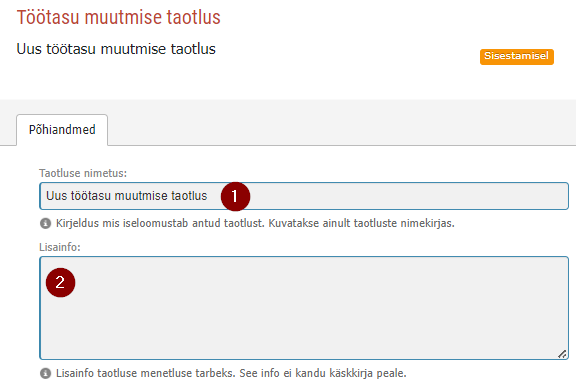Click help sentence 'See info ei kandu käskkirja peale'

[x=323, y=373]
